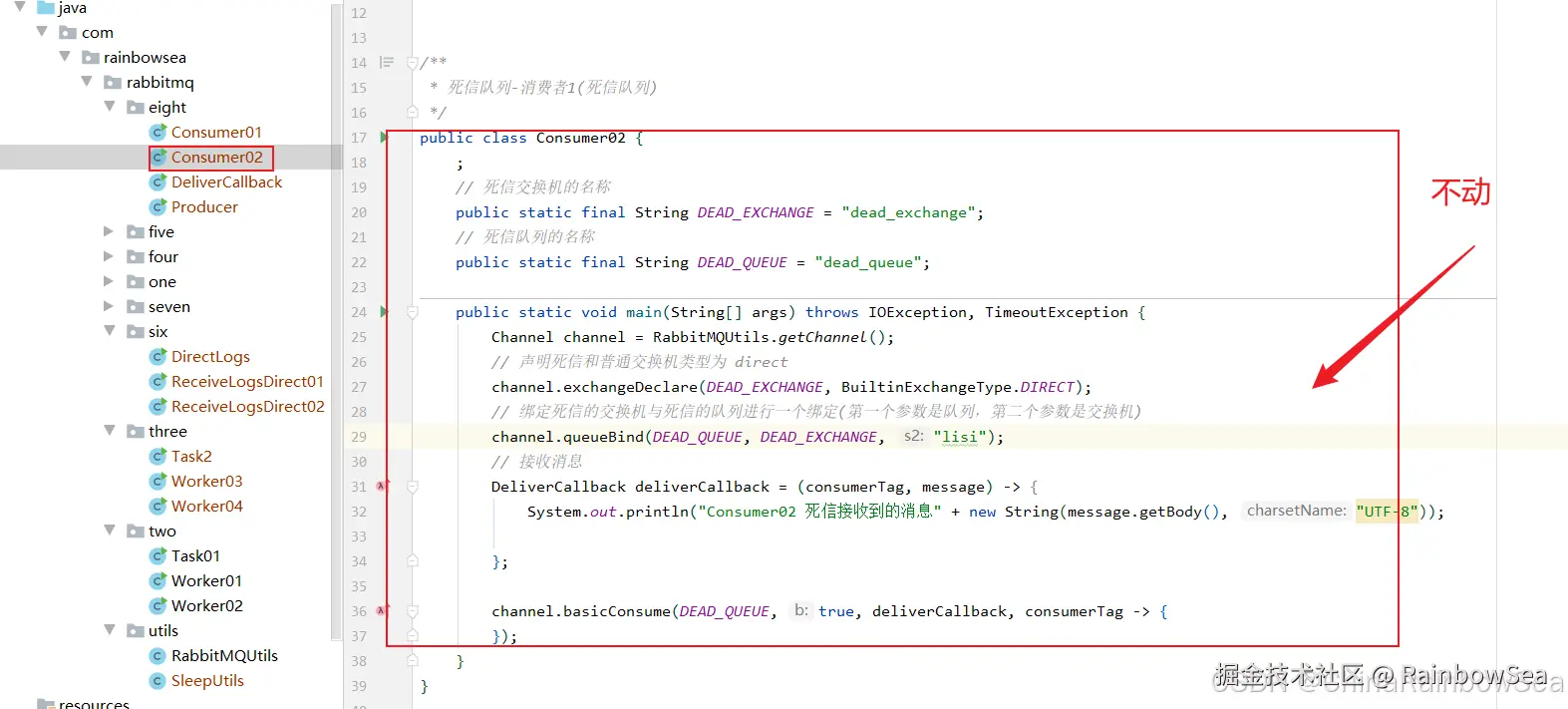Click BuiltinExchangeType.DIRECT on line 27

[958, 387]
